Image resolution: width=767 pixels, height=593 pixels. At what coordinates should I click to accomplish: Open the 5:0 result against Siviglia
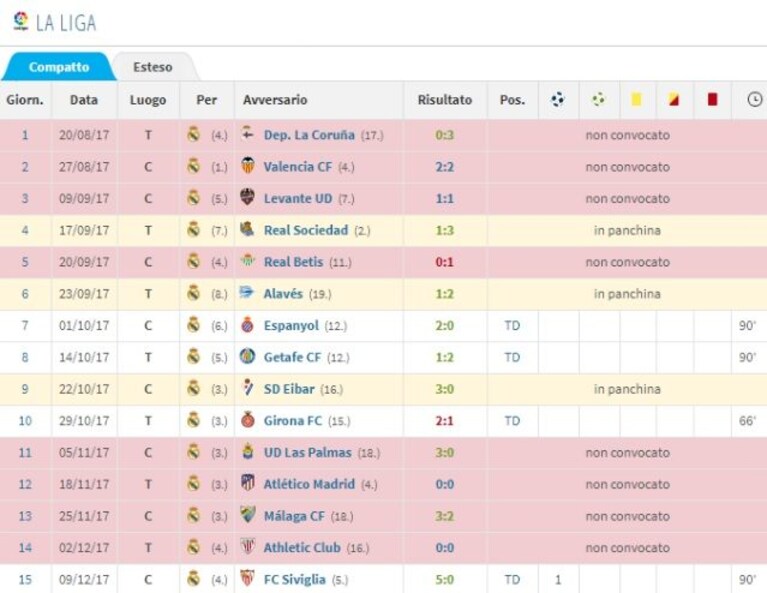(445, 580)
